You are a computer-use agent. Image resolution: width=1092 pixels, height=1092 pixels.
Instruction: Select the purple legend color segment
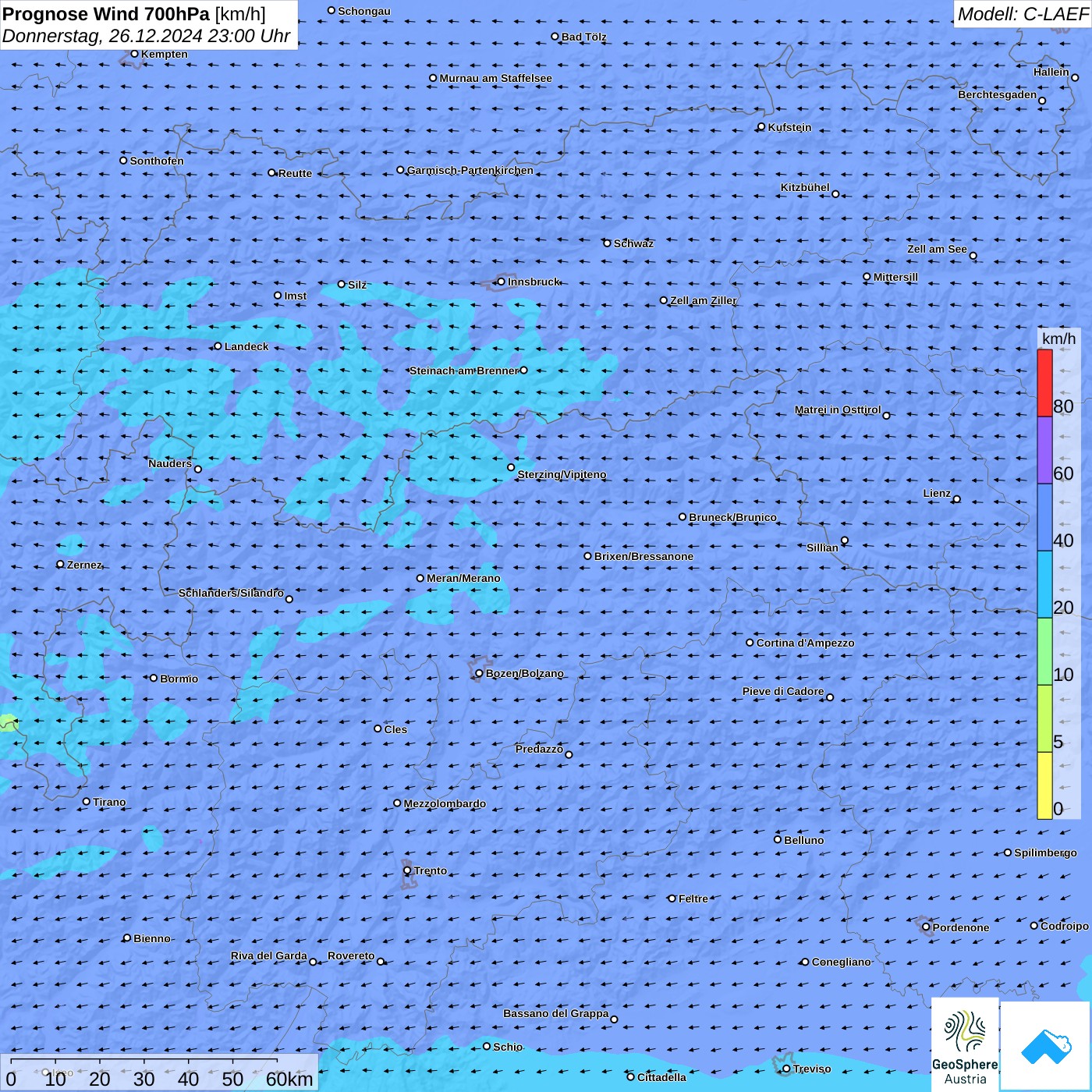[x=1044, y=451]
